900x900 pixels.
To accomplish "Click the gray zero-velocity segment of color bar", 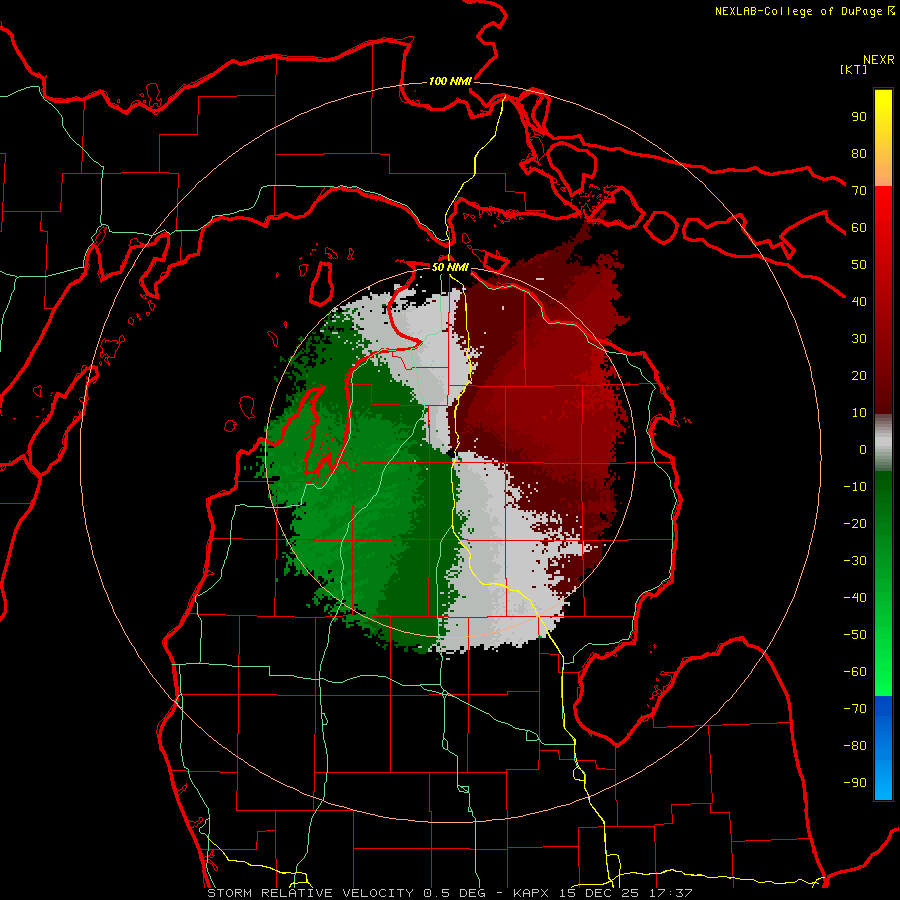I will 883,443.
